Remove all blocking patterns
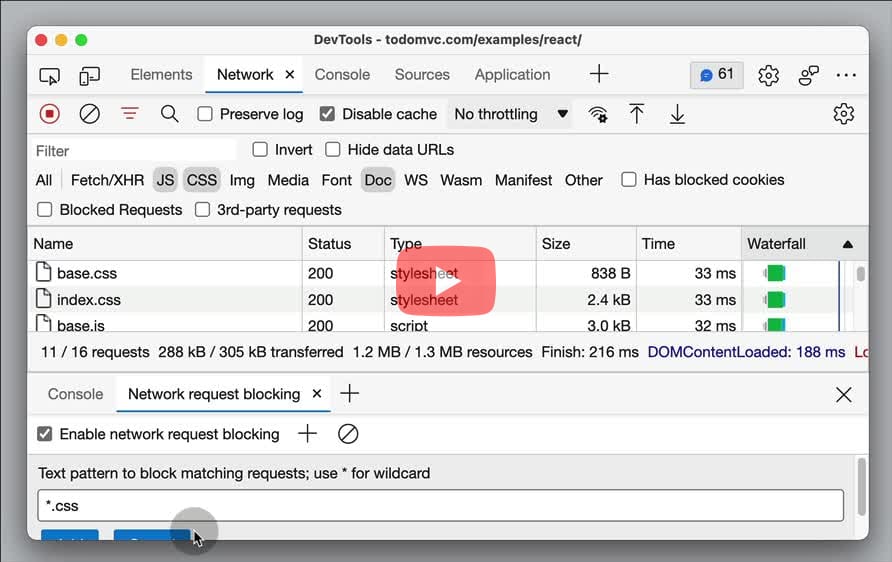This screenshot has height=562, width=892. coord(348,434)
